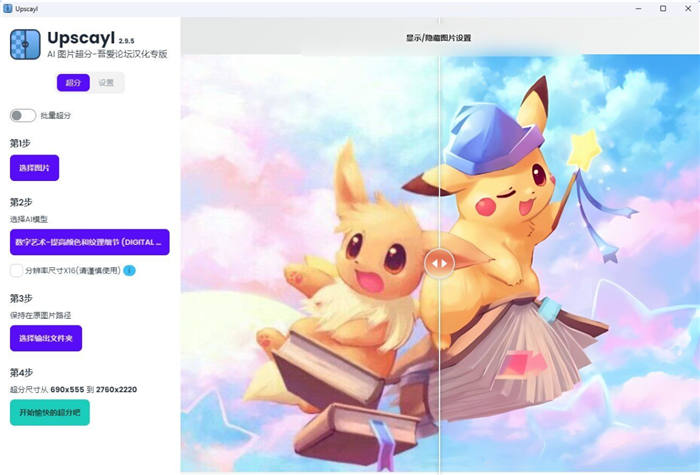This screenshot has height=475, width=700.
Task: Click the 选择输出文件夹 button
Action: point(46,338)
